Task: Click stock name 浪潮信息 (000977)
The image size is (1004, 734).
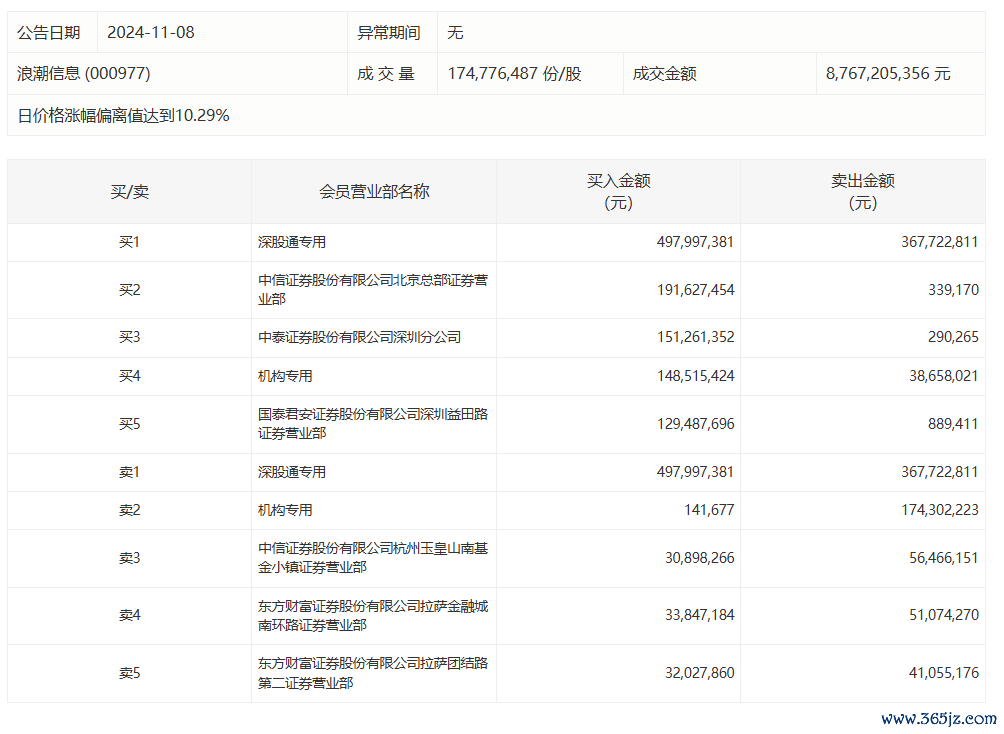Action: point(84,74)
